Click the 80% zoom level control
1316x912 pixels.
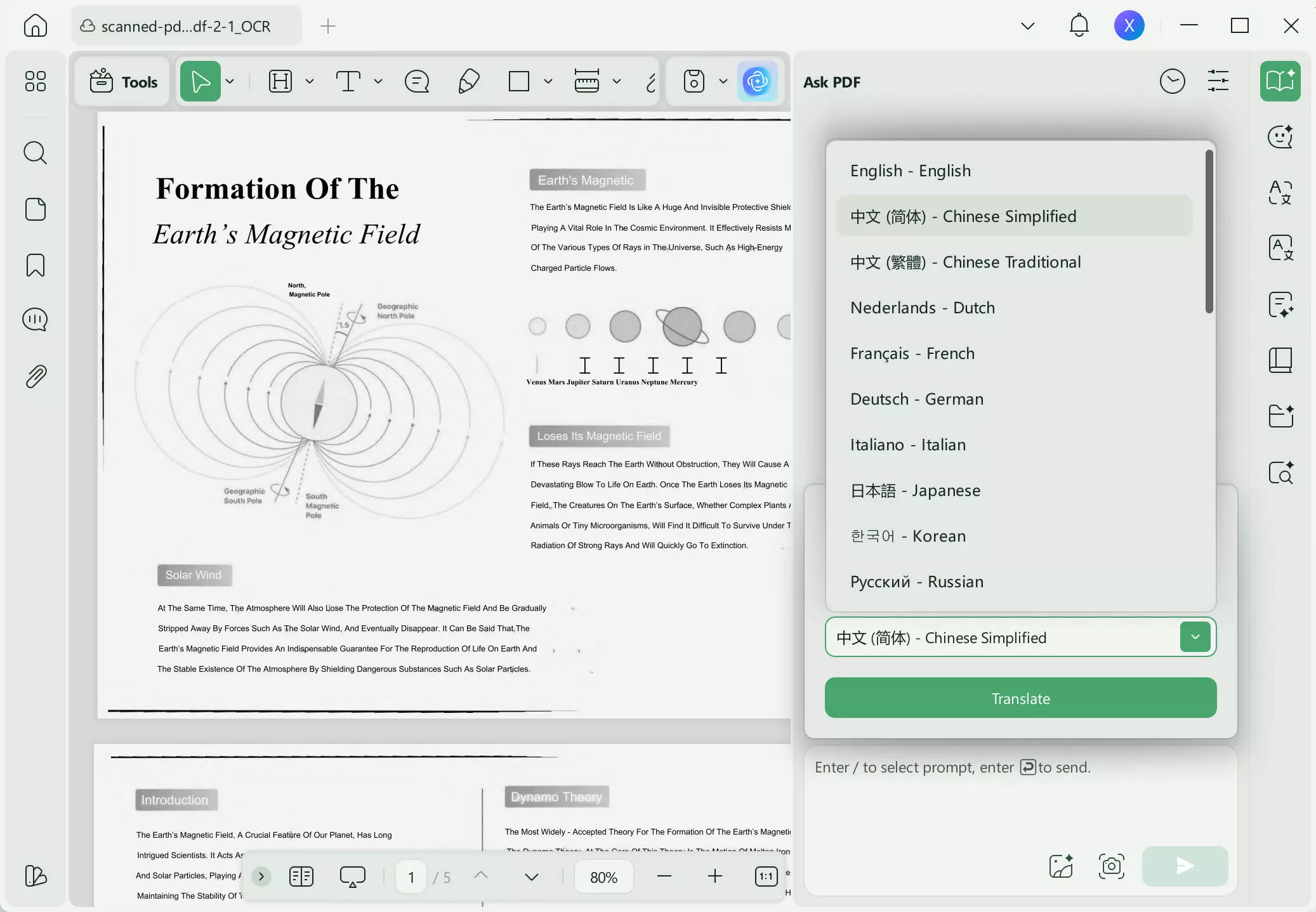[603, 876]
